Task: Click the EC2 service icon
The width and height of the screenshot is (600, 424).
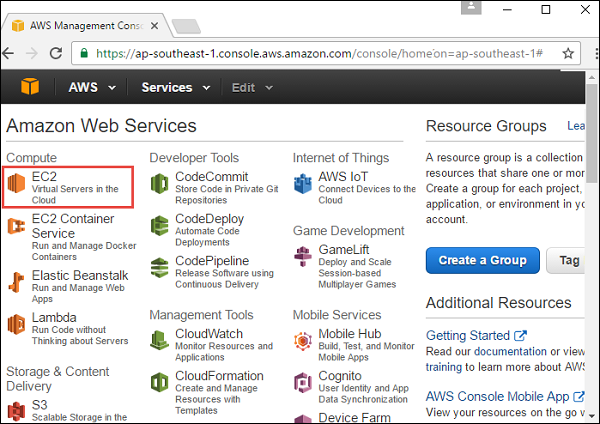Action: coord(17,185)
